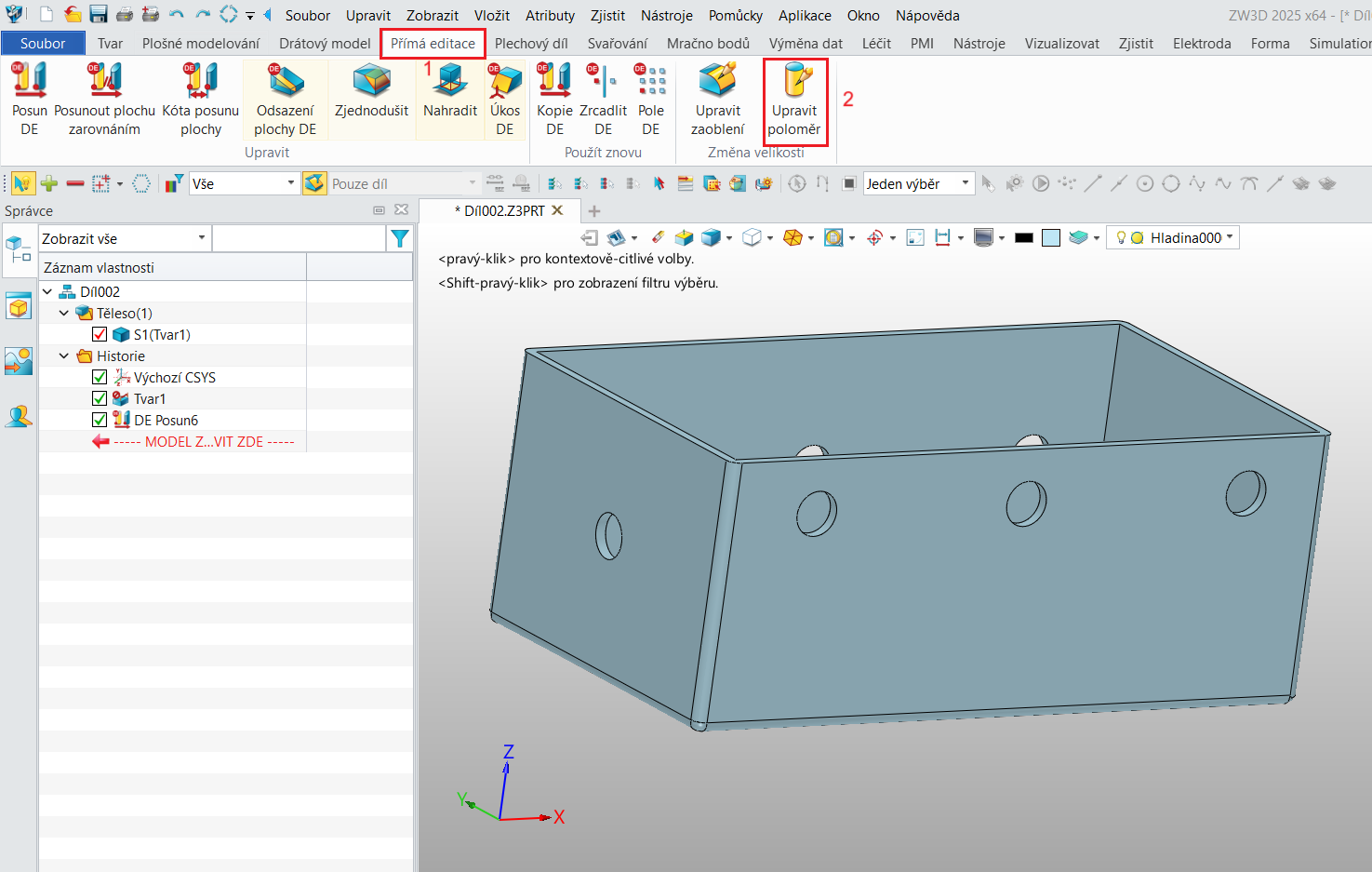
Task: Add a new document tab with plus
Action: pos(594,211)
